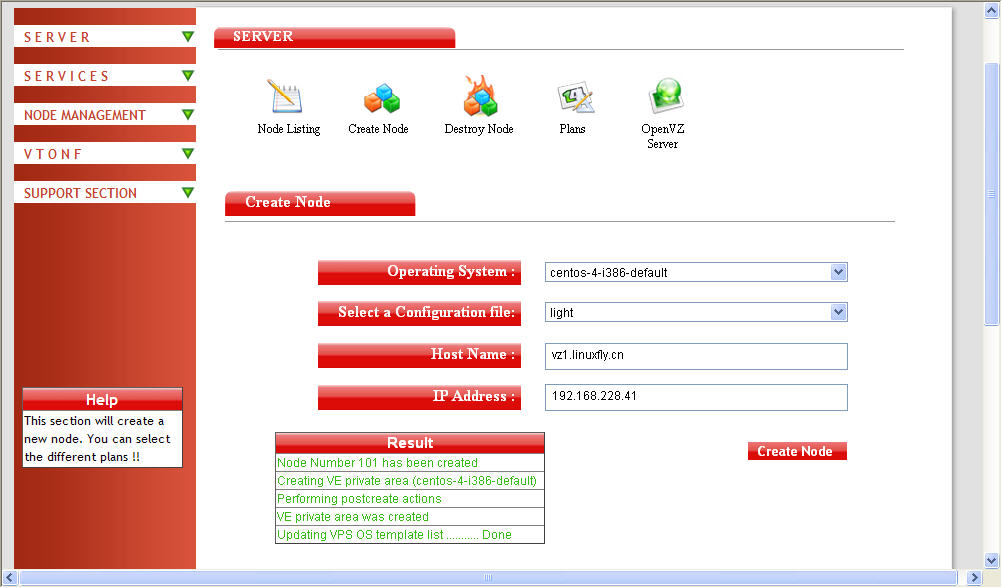The width and height of the screenshot is (1002, 588).
Task: Open the Destroy Node flaming icon
Action: pyautogui.click(x=478, y=98)
